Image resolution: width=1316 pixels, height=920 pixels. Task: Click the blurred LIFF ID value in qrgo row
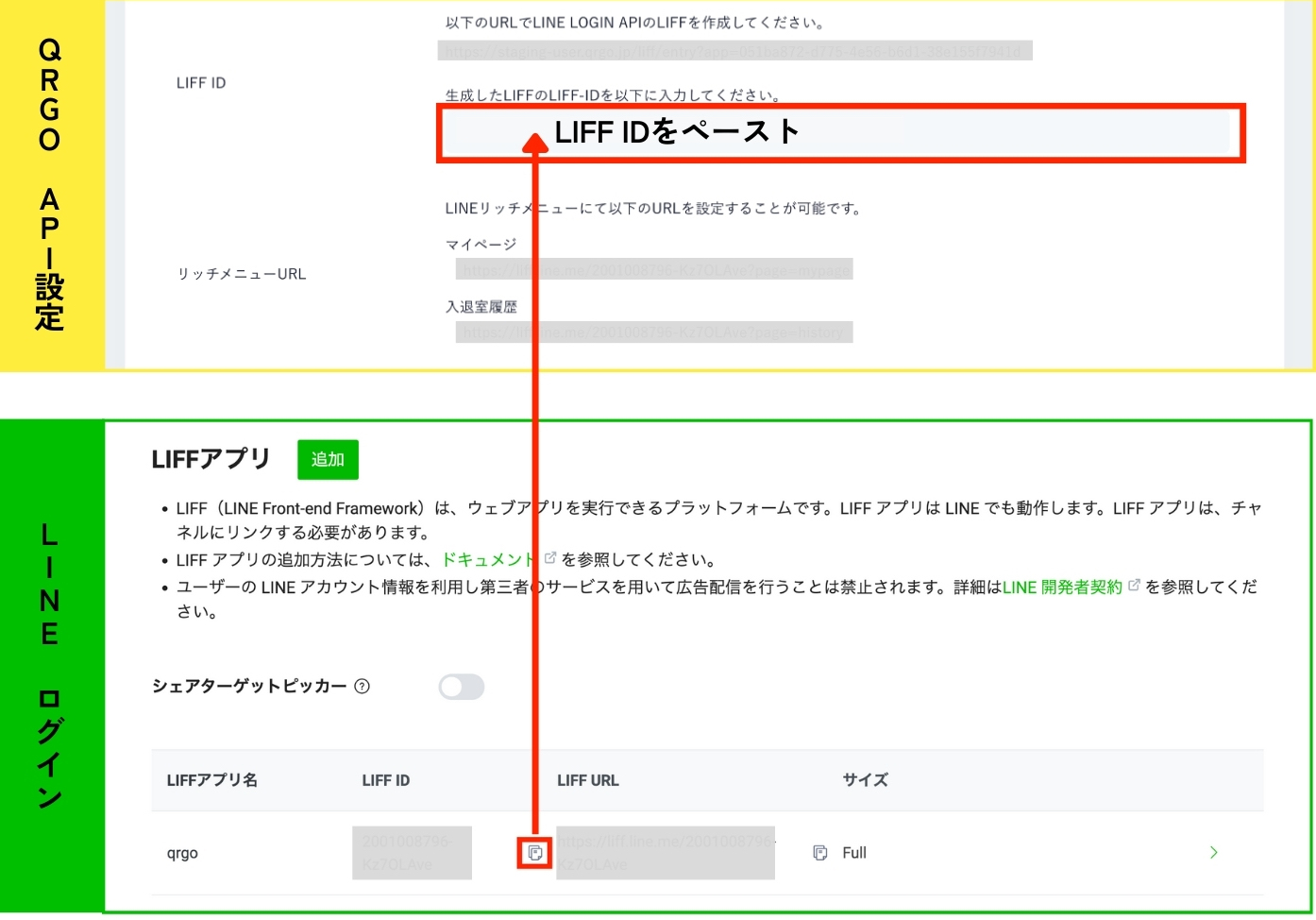click(x=412, y=853)
